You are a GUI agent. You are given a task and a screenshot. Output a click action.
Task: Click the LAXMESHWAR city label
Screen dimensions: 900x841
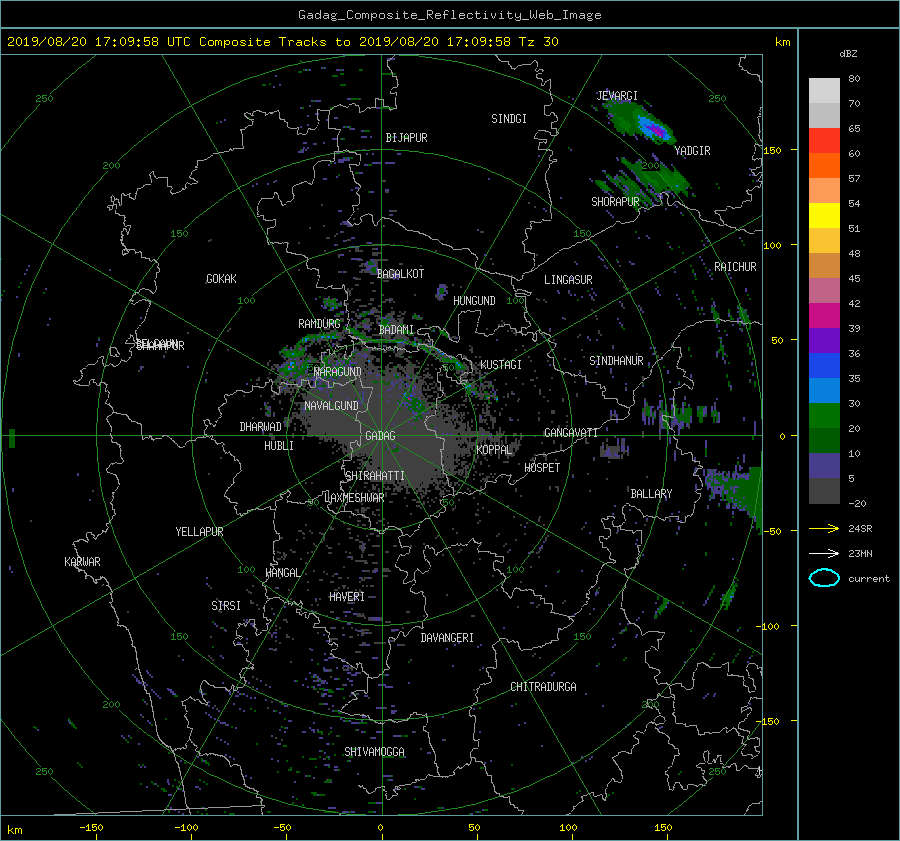pyautogui.click(x=354, y=498)
